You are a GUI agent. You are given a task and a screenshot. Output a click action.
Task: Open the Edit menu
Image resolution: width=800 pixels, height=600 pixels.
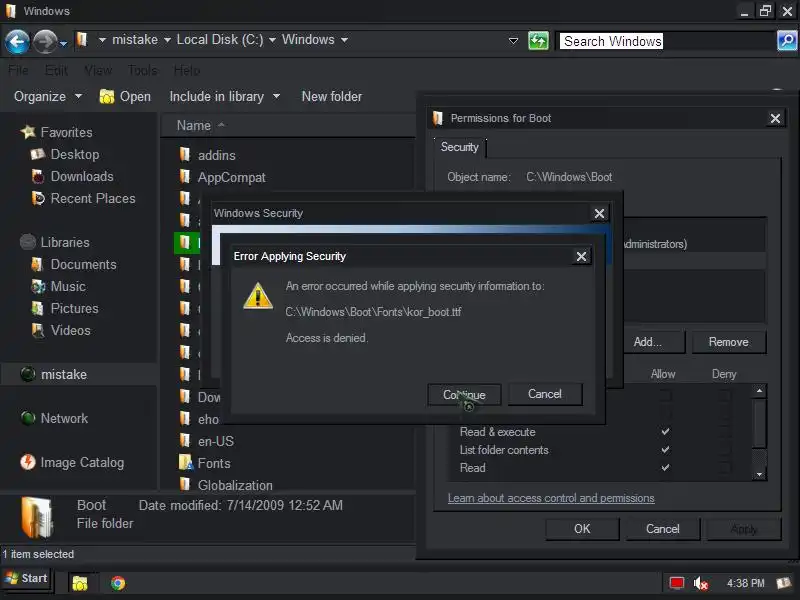pyautogui.click(x=56, y=70)
